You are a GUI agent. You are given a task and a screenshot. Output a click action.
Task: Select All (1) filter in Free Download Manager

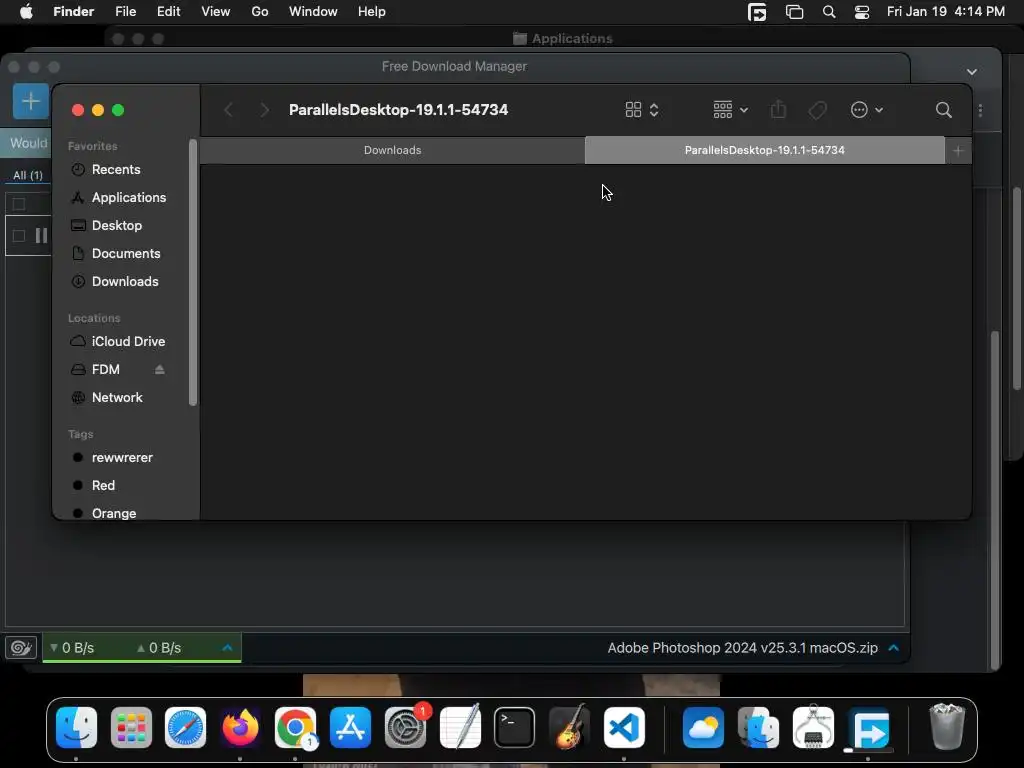(x=27, y=176)
